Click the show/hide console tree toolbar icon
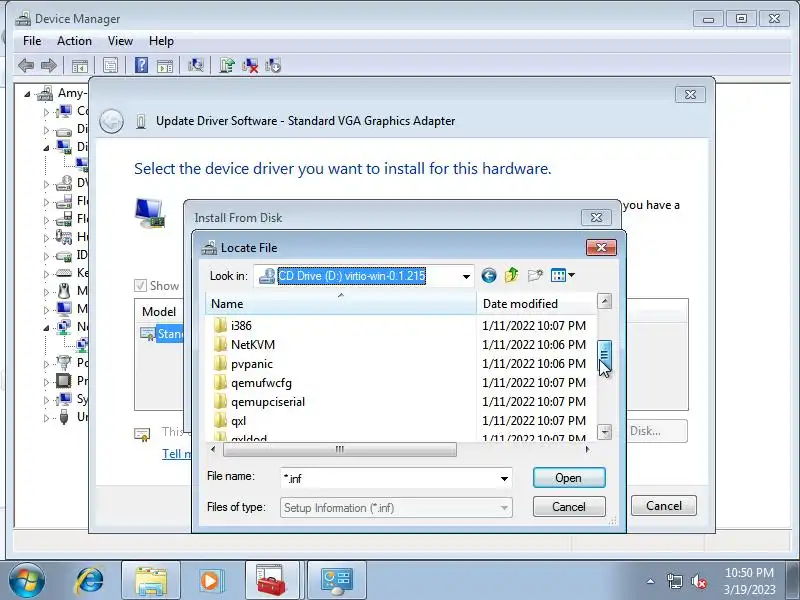Screen dimensions: 800x600 (x=80, y=65)
